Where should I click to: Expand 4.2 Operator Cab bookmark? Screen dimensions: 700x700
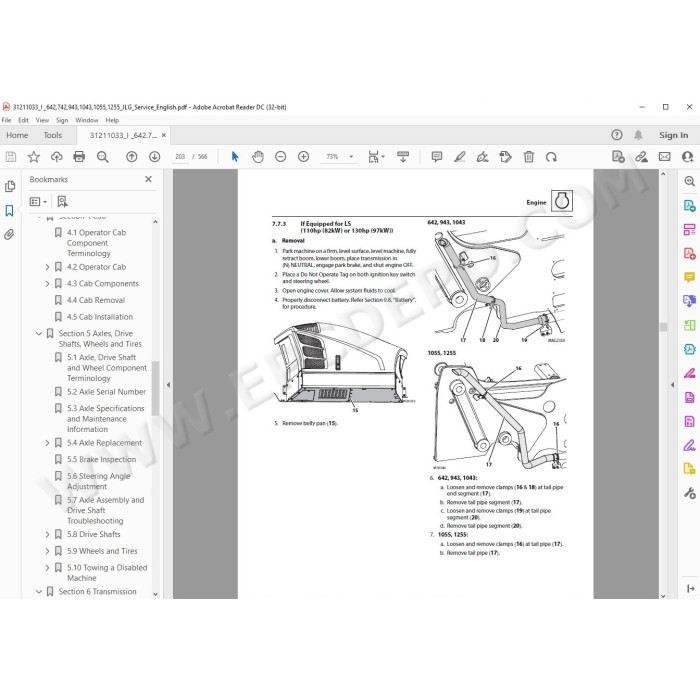pos(47,267)
